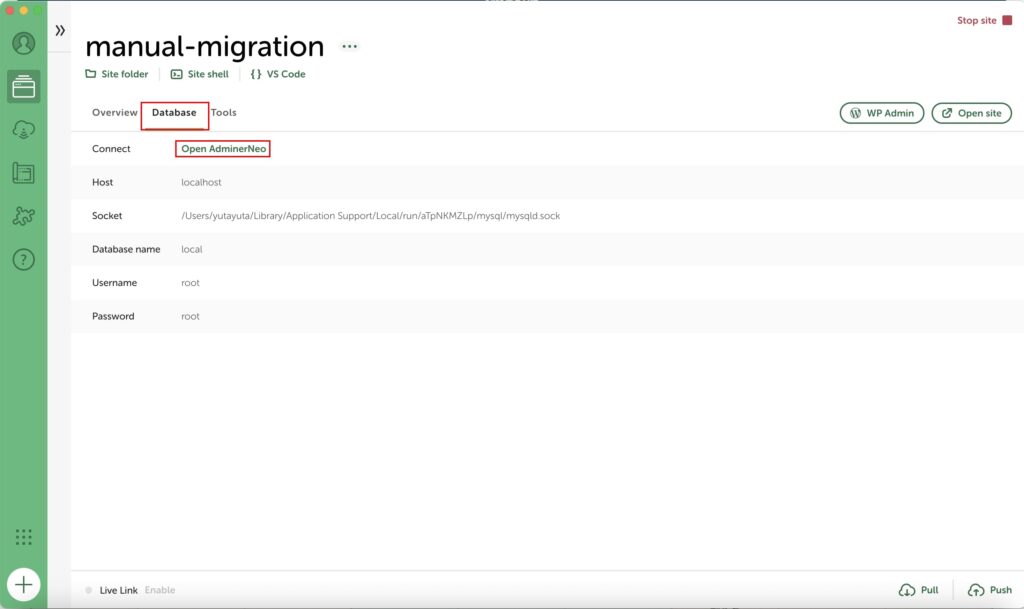Click the Pull button
Image resolution: width=1024 pixels, height=609 pixels.
click(919, 590)
